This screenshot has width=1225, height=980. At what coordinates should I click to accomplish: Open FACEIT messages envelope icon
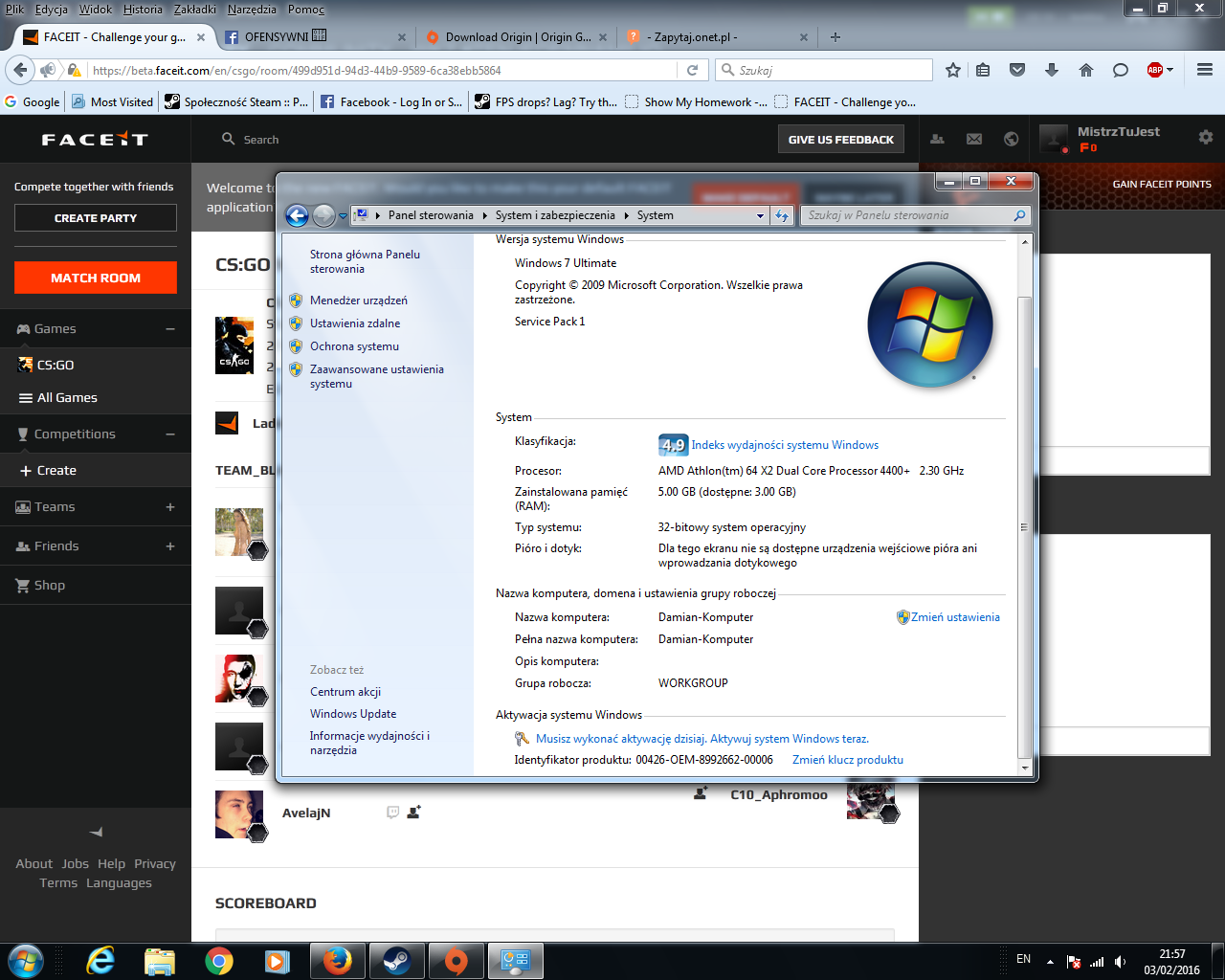pos(973,139)
